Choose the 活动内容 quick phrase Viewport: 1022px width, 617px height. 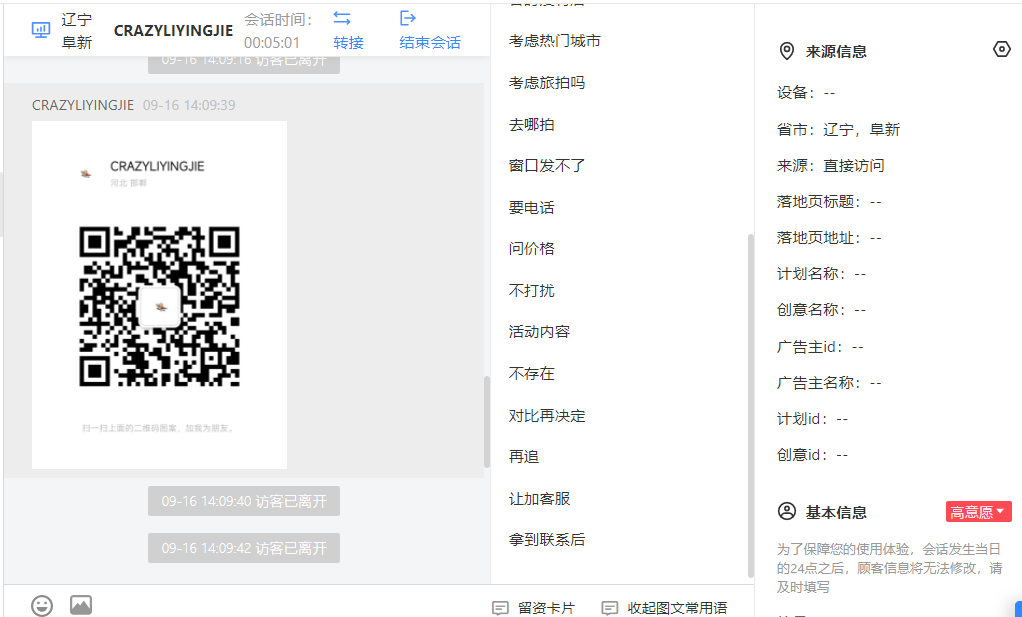[539, 332]
